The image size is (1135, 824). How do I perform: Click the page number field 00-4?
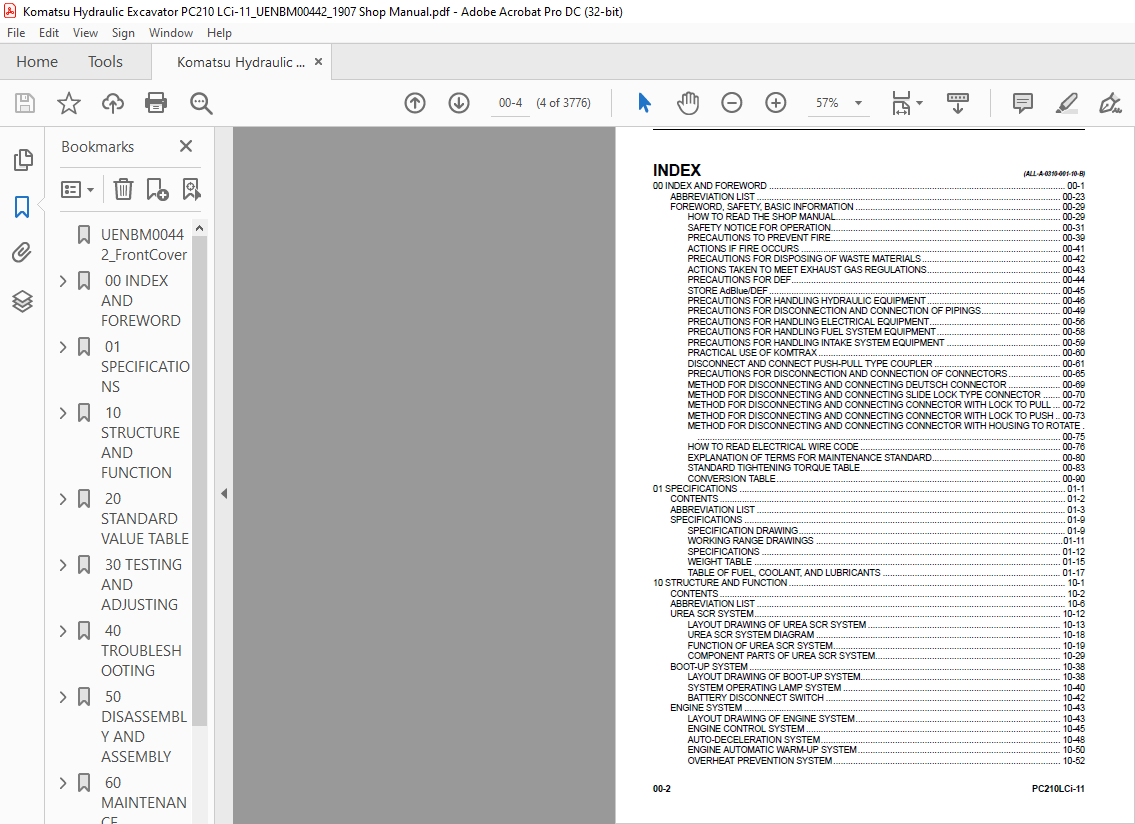pyautogui.click(x=510, y=103)
